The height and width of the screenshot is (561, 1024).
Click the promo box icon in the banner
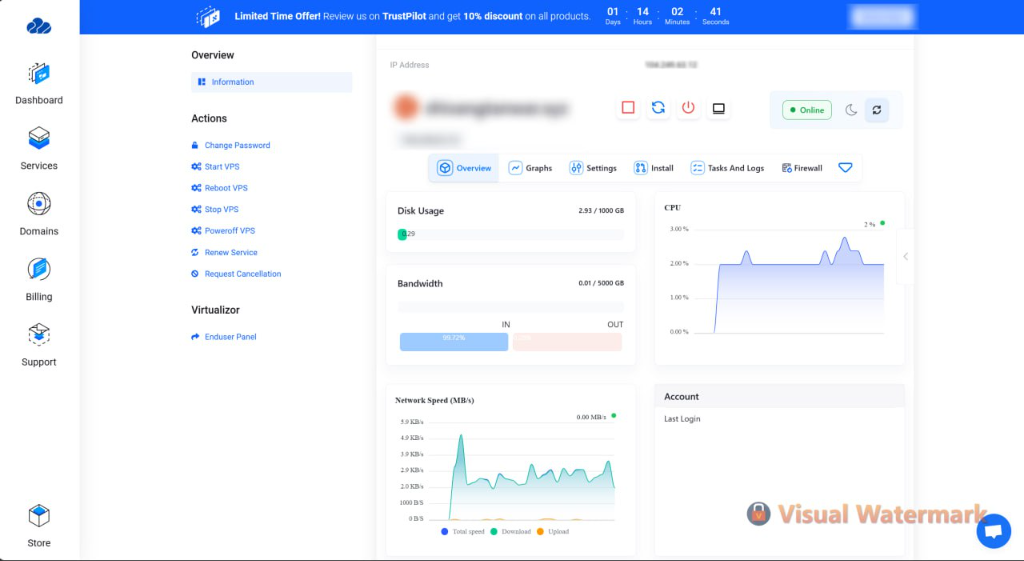point(208,17)
